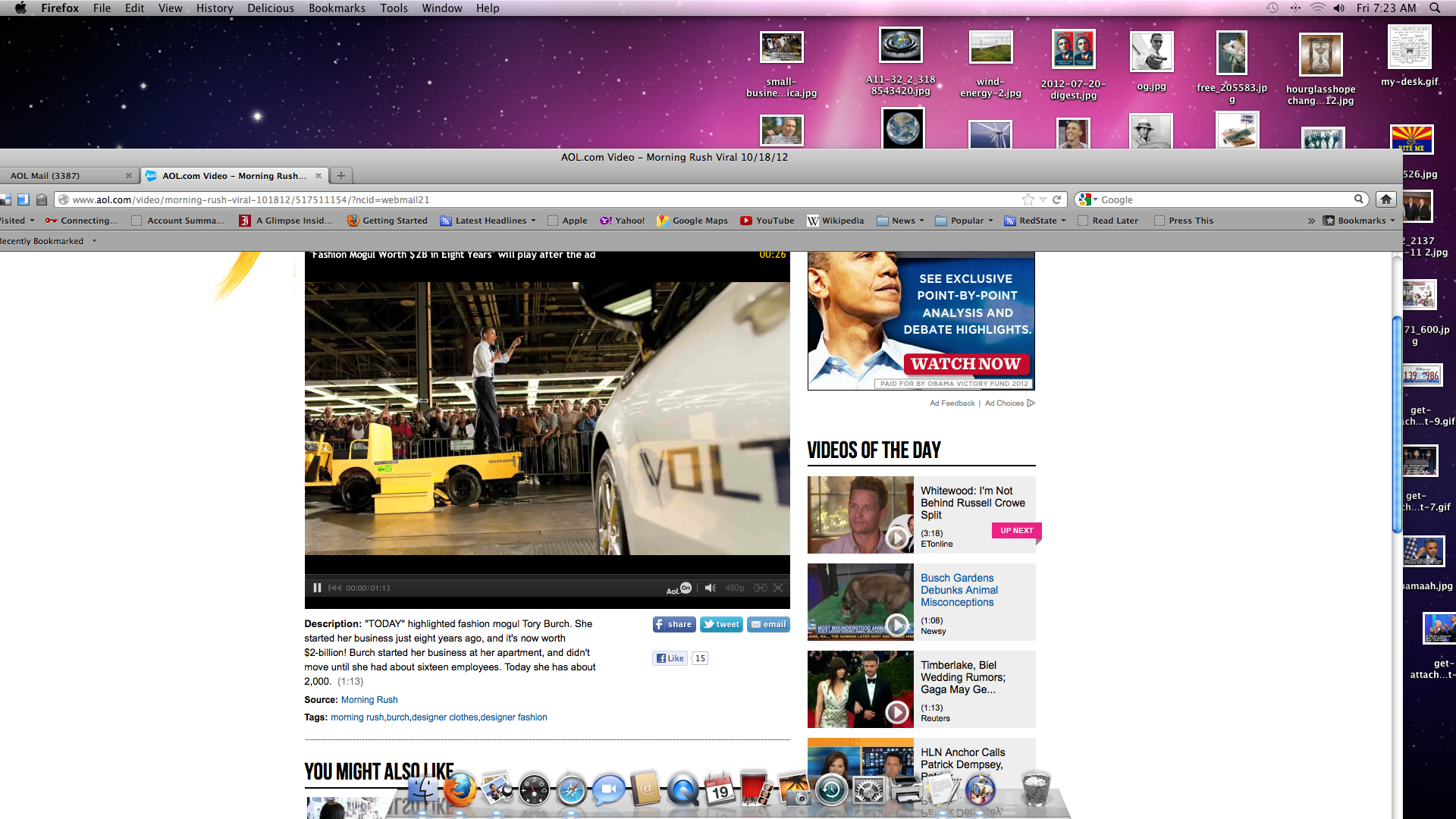Image resolution: width=1456 pixels, height=819 pixels.
Task: Seek along the video progress bar
Action: point(547,576)
